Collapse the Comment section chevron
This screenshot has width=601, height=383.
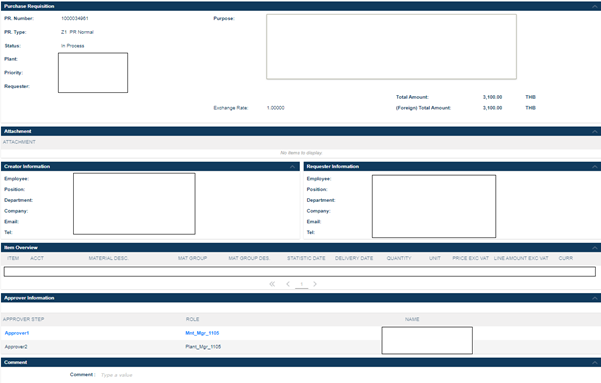pyautogui.click(x=594, y=363)
